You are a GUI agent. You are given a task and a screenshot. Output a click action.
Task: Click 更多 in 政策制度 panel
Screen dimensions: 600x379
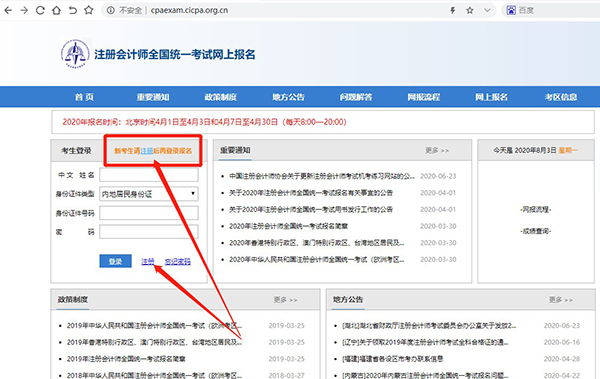[x=285, y=300]
